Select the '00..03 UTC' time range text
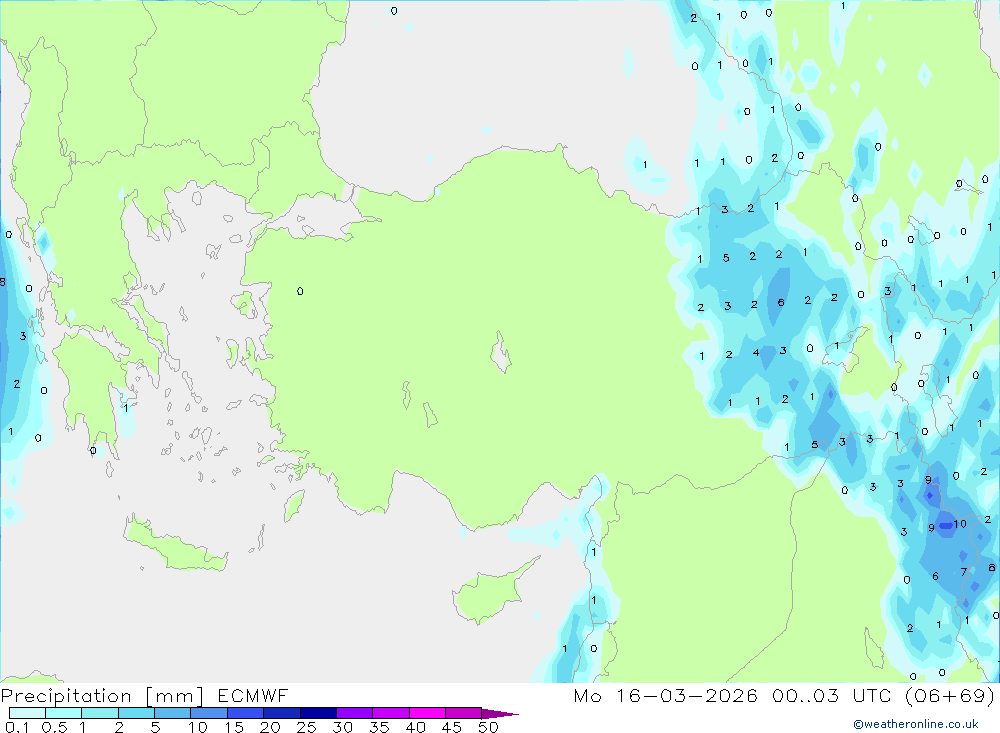Screen dimensions: 1000x733 (831, 696)
